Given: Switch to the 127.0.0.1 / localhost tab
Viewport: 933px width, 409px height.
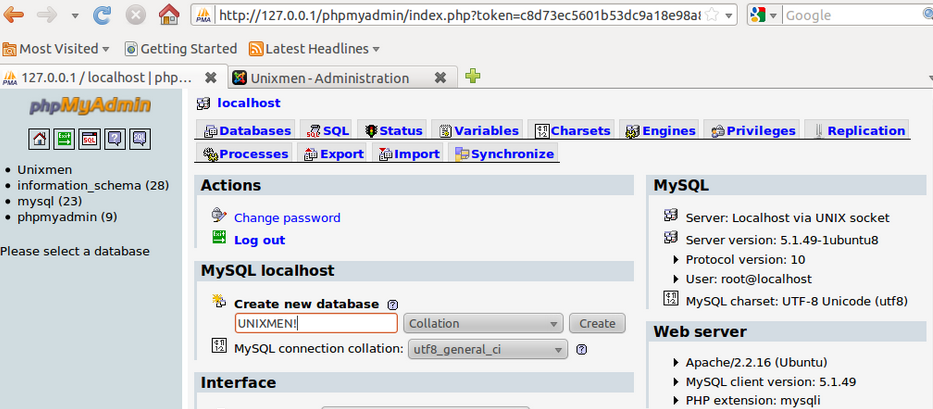Looking at the screenshot, I should pyautogui.click(x=107, y=78).
